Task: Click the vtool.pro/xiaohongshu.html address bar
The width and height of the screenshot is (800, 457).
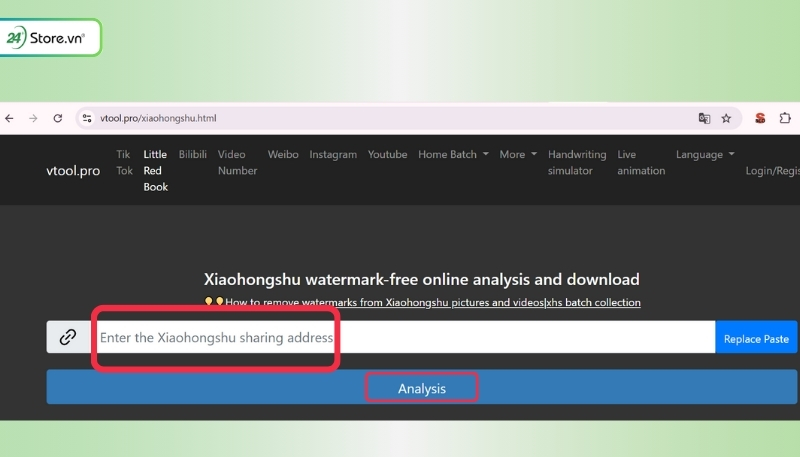Action: coord(408,118)
